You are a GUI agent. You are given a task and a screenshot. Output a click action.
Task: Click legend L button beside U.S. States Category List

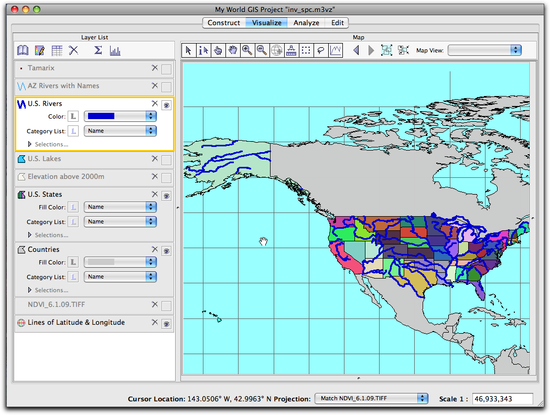(73, 222)
